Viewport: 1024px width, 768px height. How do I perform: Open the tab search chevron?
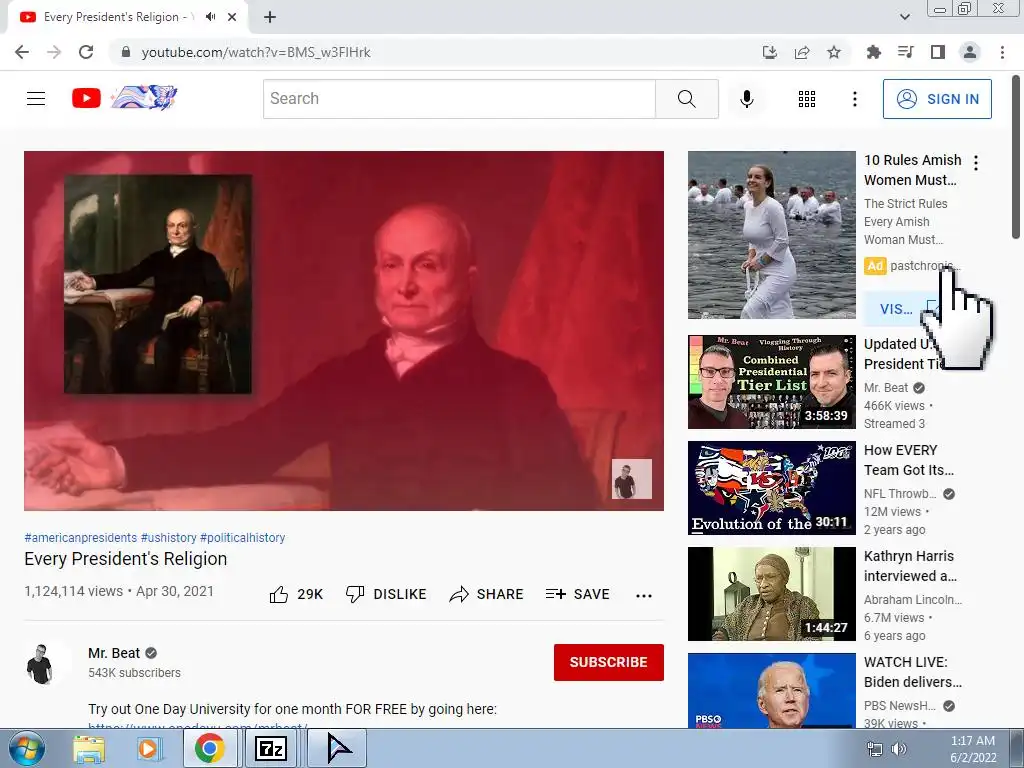click(904, 17)
